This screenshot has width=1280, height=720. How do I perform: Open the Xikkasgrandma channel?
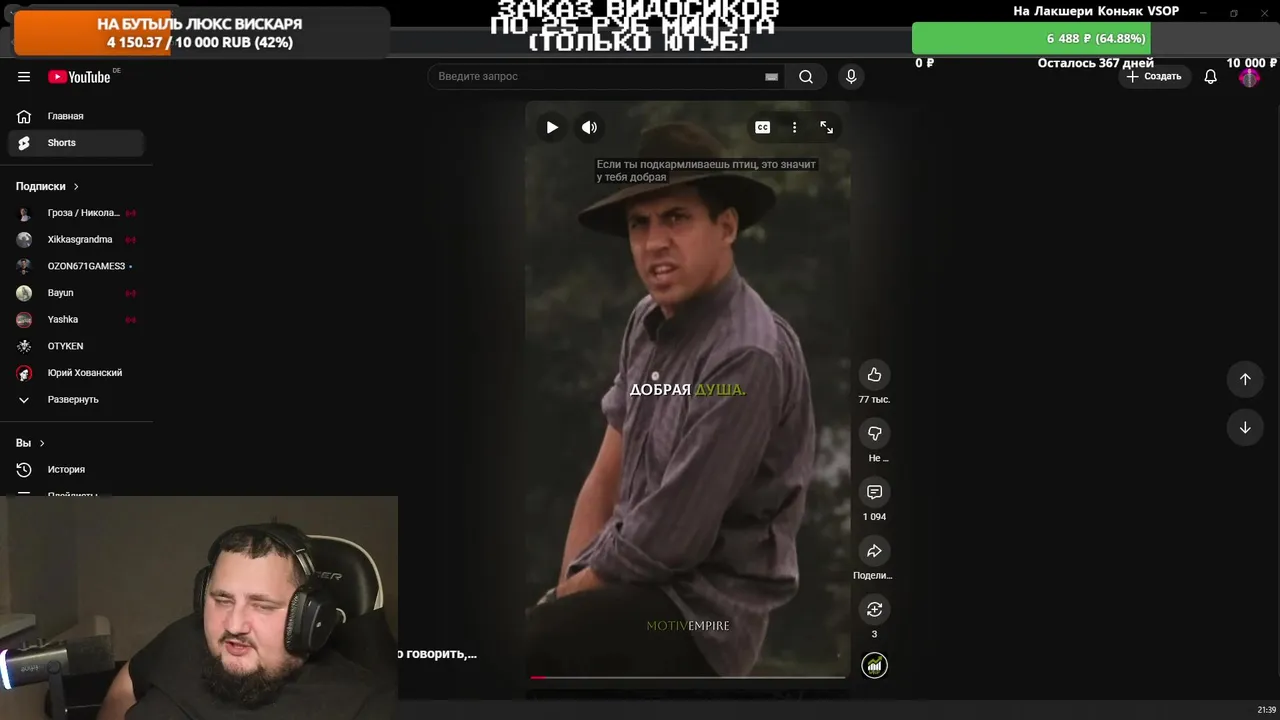(76, 240)
